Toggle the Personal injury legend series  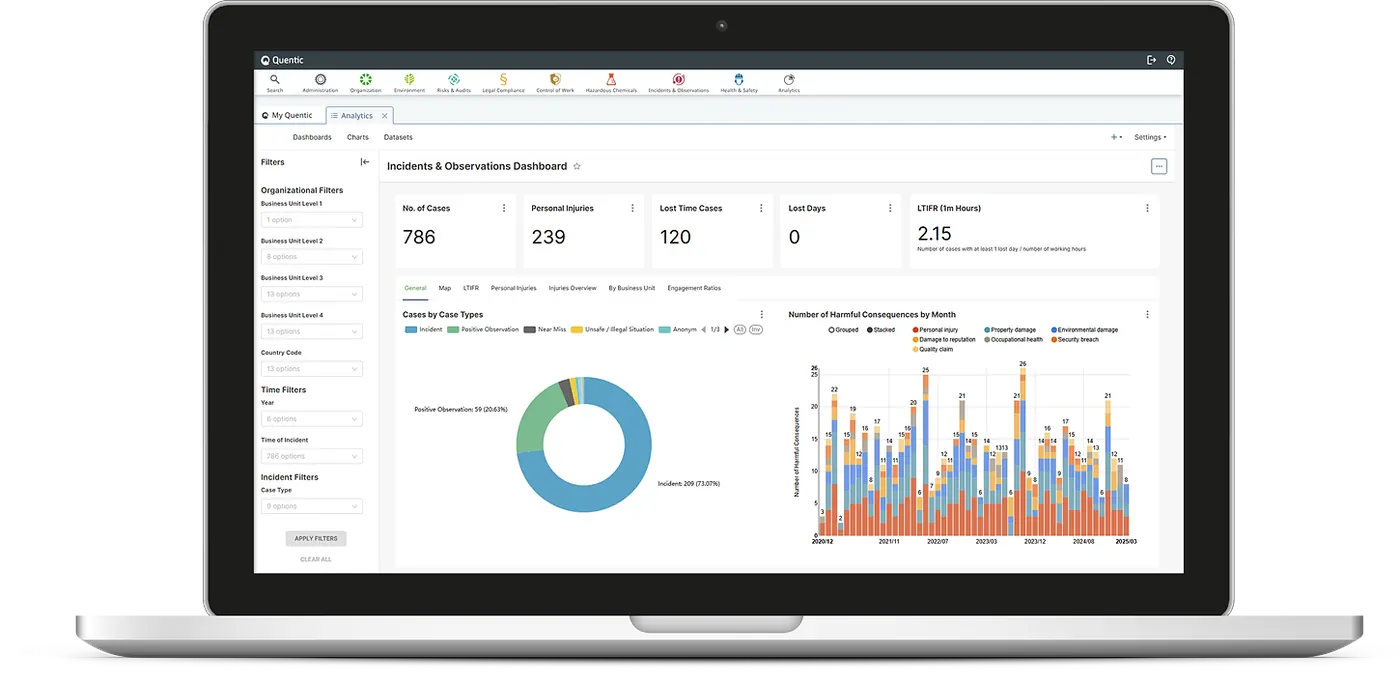pyautogui.click(x=935, y=329)
